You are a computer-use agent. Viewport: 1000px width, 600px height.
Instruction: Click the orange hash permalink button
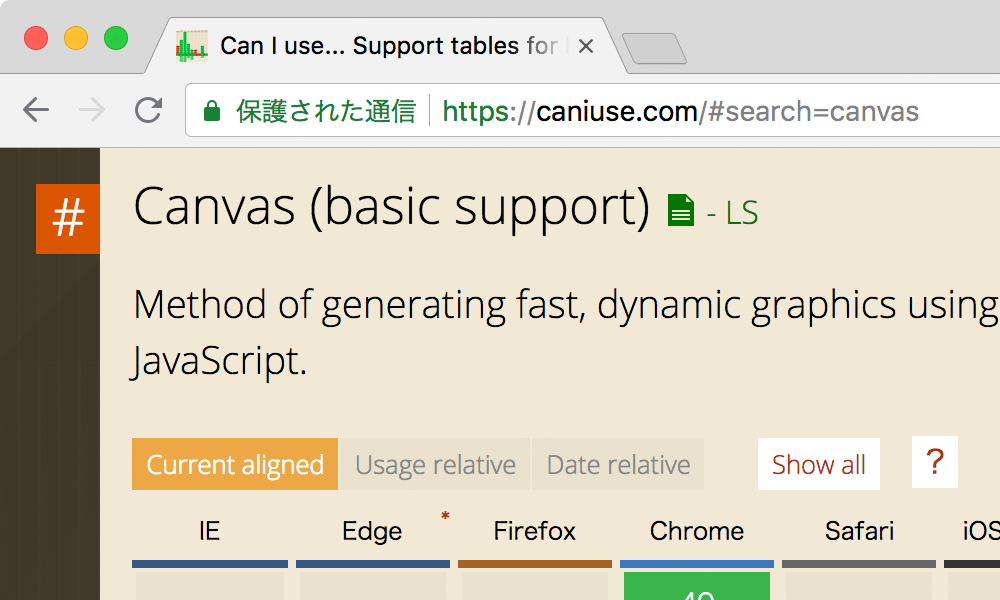(68, 219)
